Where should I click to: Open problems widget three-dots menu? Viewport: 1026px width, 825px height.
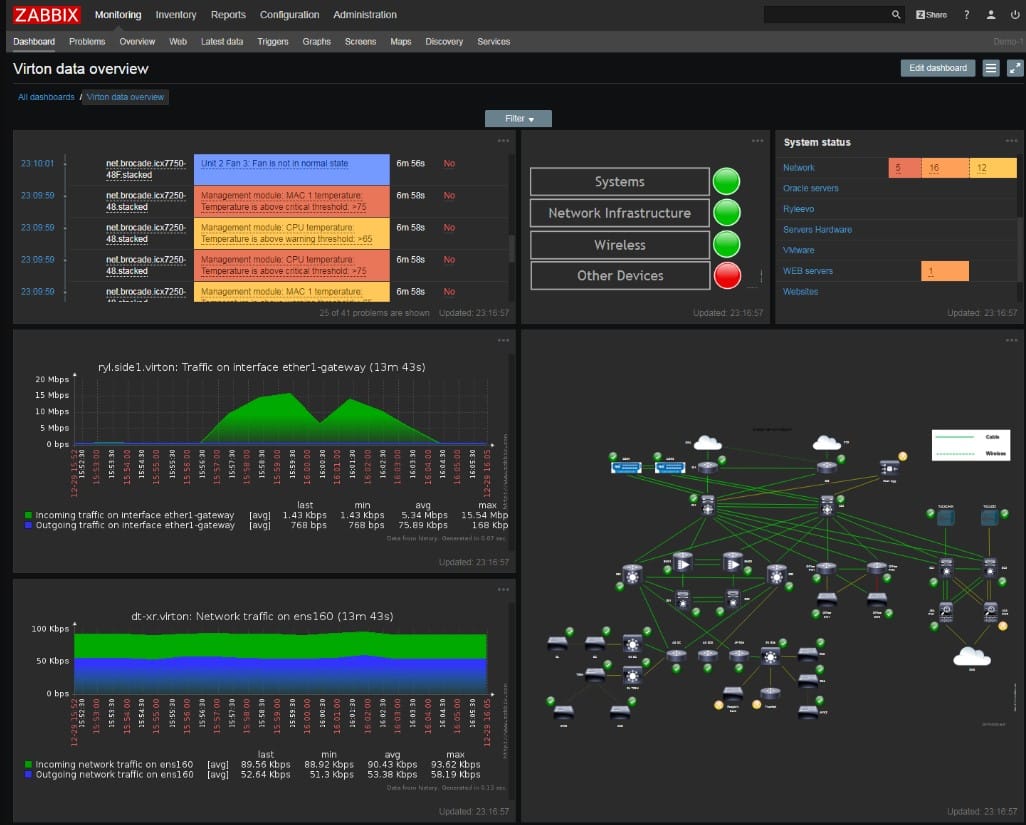point(503,141)
